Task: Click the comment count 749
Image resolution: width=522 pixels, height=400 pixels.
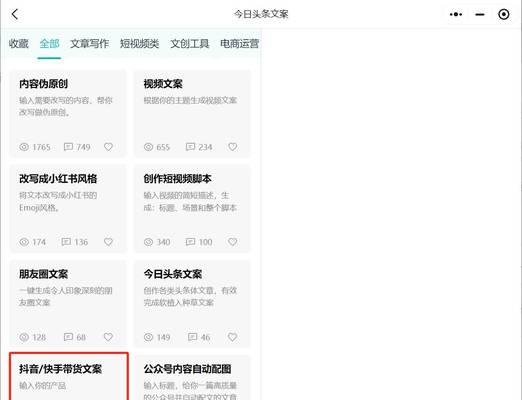Action: [83, 147]
